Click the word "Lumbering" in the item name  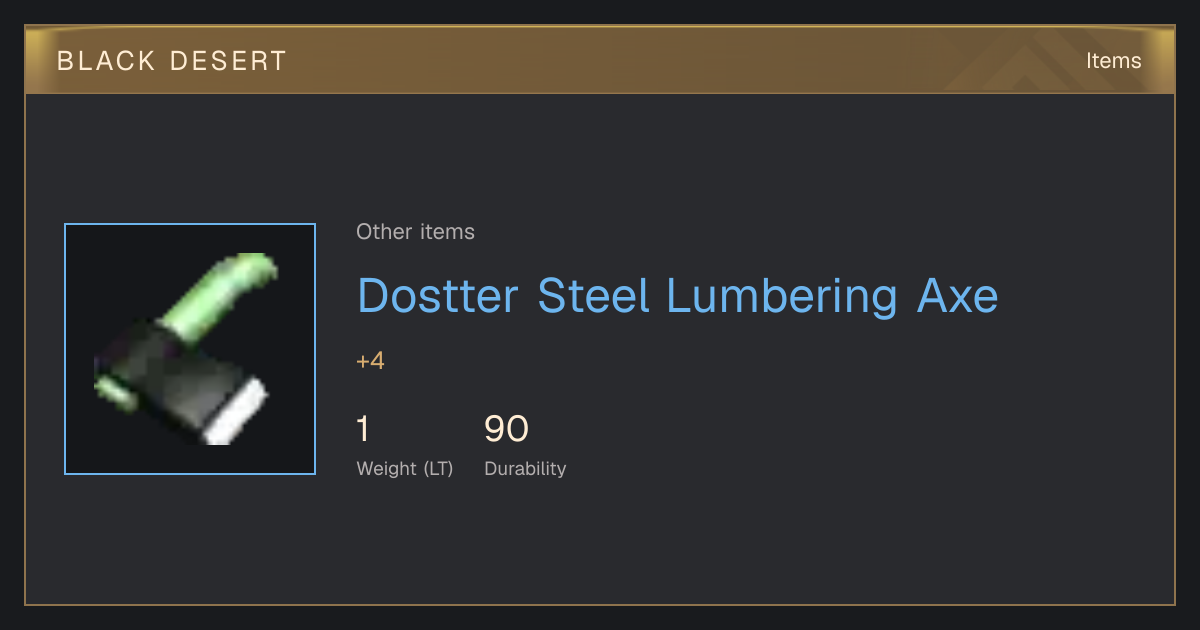783,297
